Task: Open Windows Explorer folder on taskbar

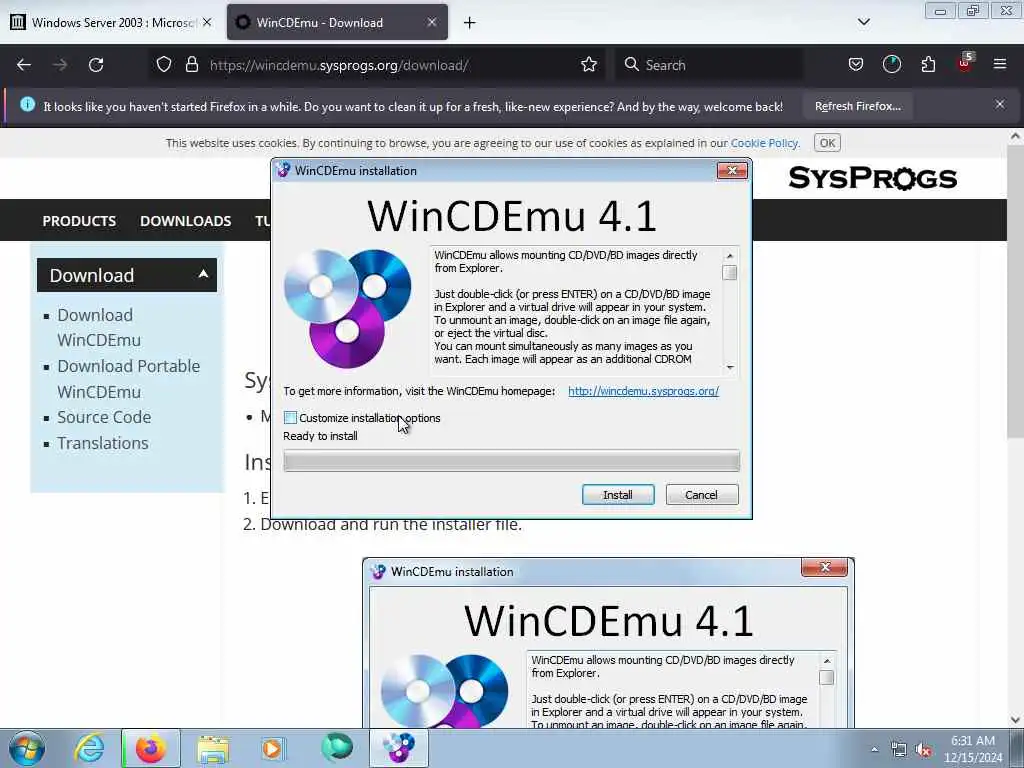Action: [x=213, y=749]
